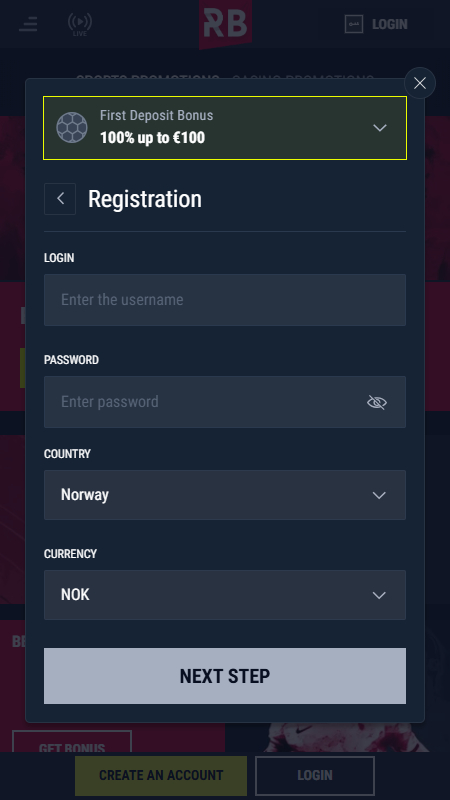Click the GET BONUS button behind the popup
450x800 pixels.
[x=72, y=742]
